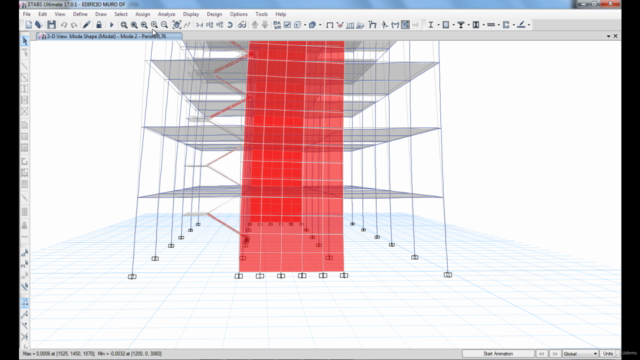Viewport: 640px width, 360px height.
Task: Click the Move Down in List arrow
Action: (x=265, y=25)
